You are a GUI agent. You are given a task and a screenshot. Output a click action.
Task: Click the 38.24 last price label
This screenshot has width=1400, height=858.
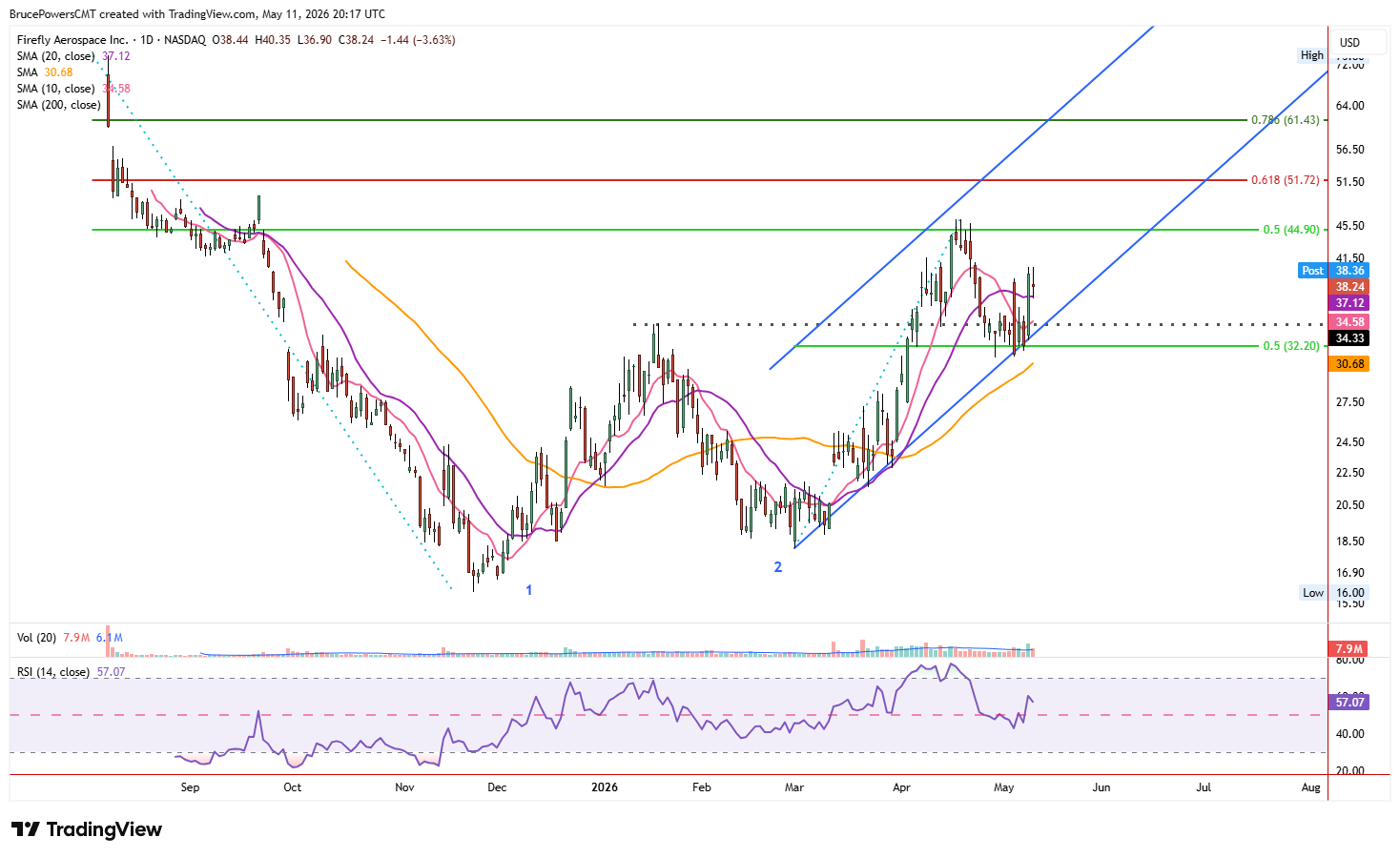tap(1349, 287)
